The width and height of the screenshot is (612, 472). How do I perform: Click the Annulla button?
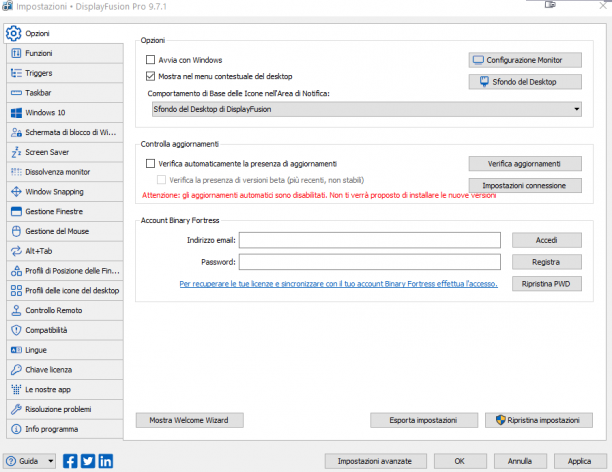click(520, 461)
